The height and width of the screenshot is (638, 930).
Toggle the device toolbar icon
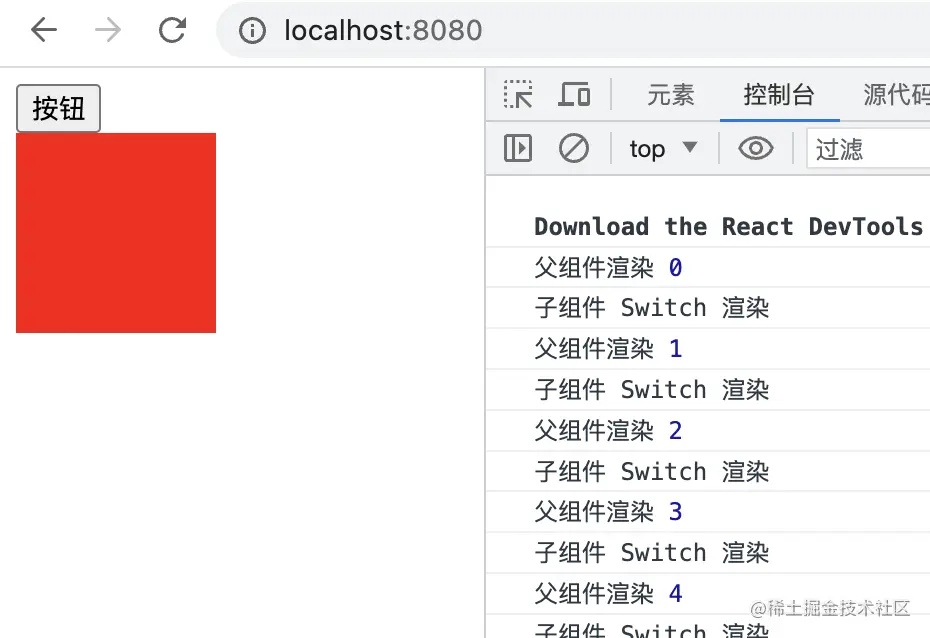click(574, 94)
